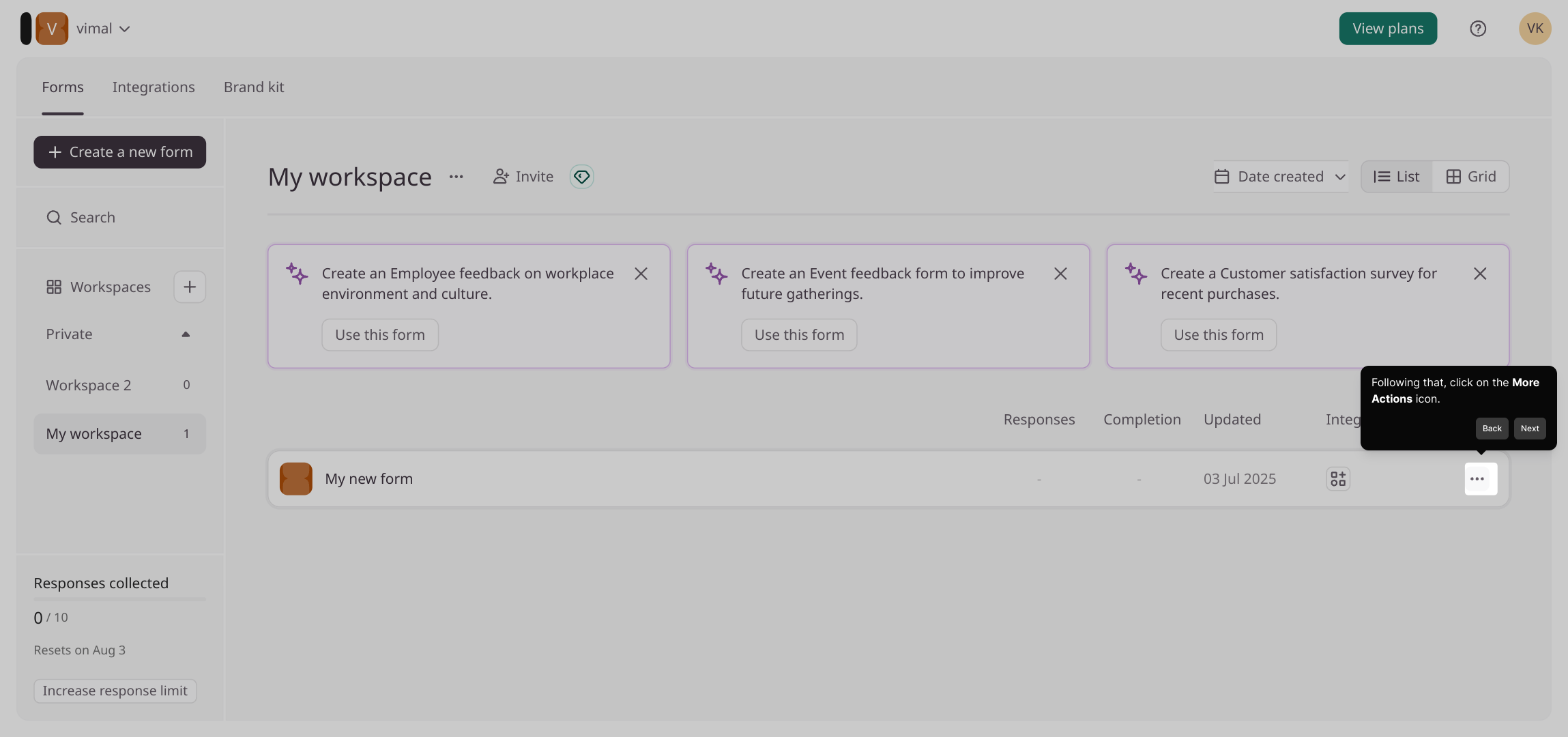
Task: Click the Responses column header
Action: point(1039,420)
